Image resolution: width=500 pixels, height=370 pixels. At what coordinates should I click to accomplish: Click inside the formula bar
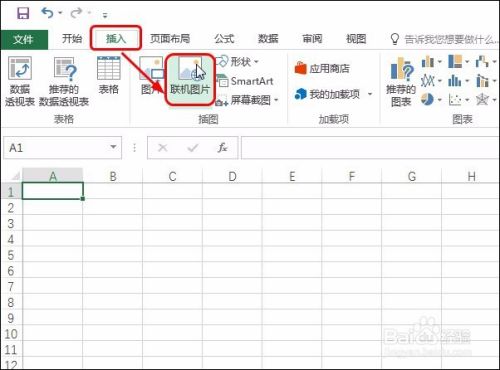pos(370,147)
